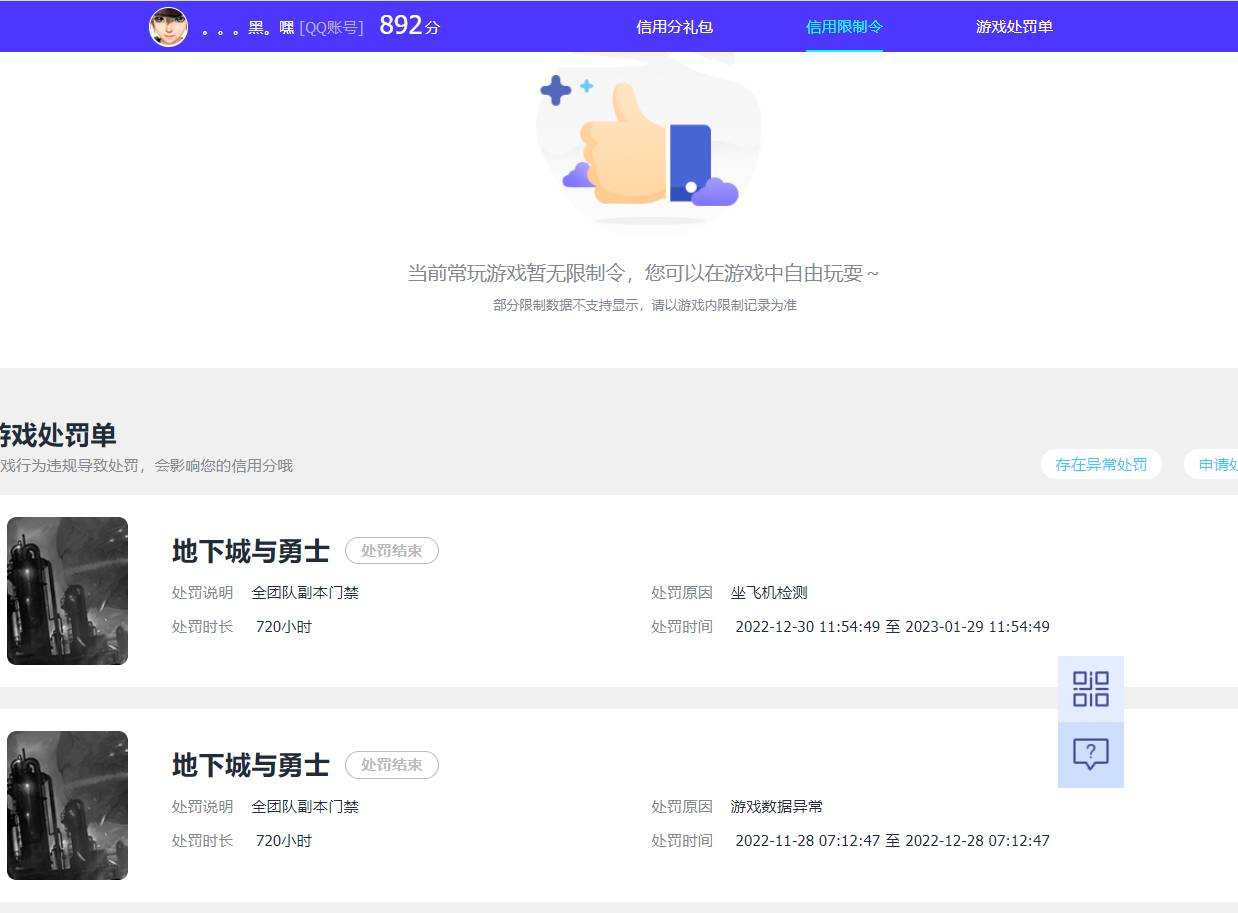Switch to the 信用限制令 tab
1238x913 pixels.
[x=844, y=27]
